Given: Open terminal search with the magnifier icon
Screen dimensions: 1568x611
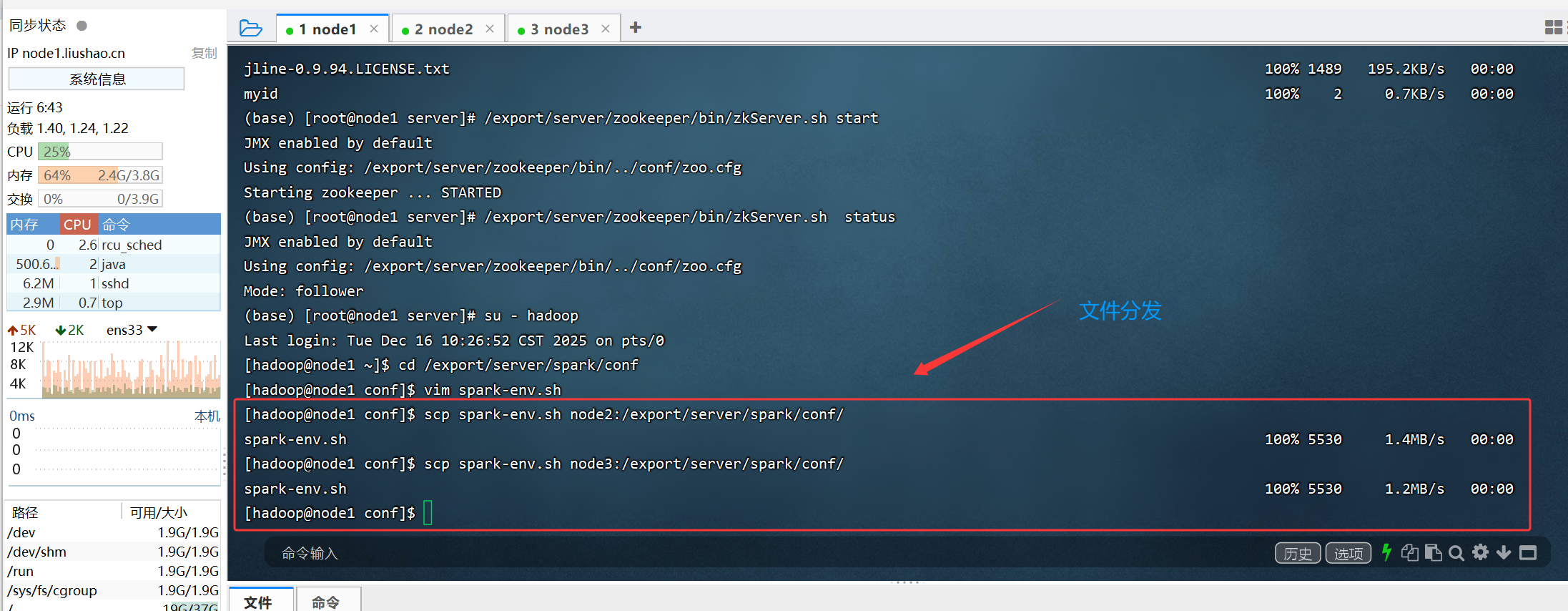Looking at the screenshot, I should 1456,553.
